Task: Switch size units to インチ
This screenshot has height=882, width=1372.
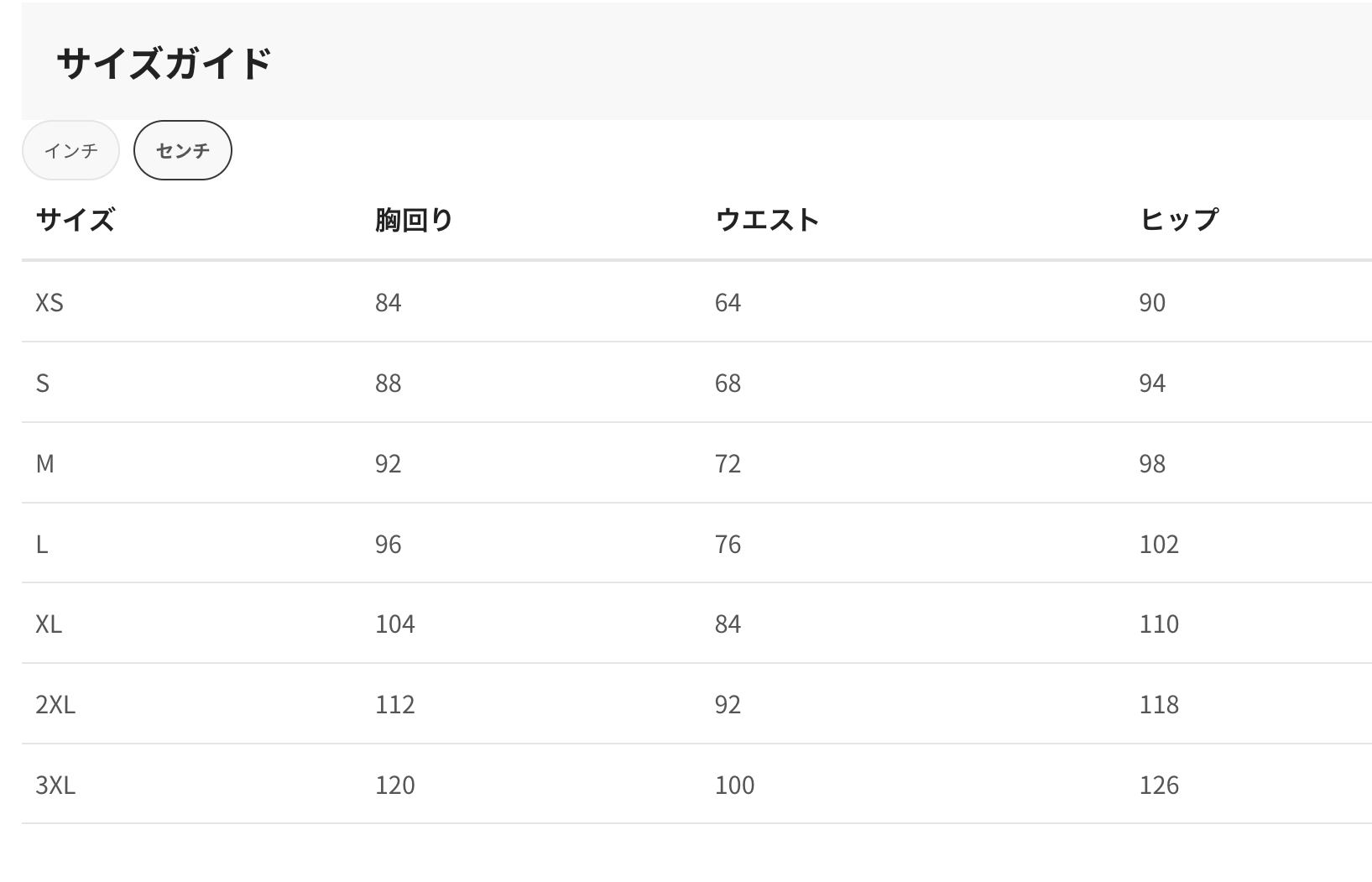Action: [x=70, y=150]
